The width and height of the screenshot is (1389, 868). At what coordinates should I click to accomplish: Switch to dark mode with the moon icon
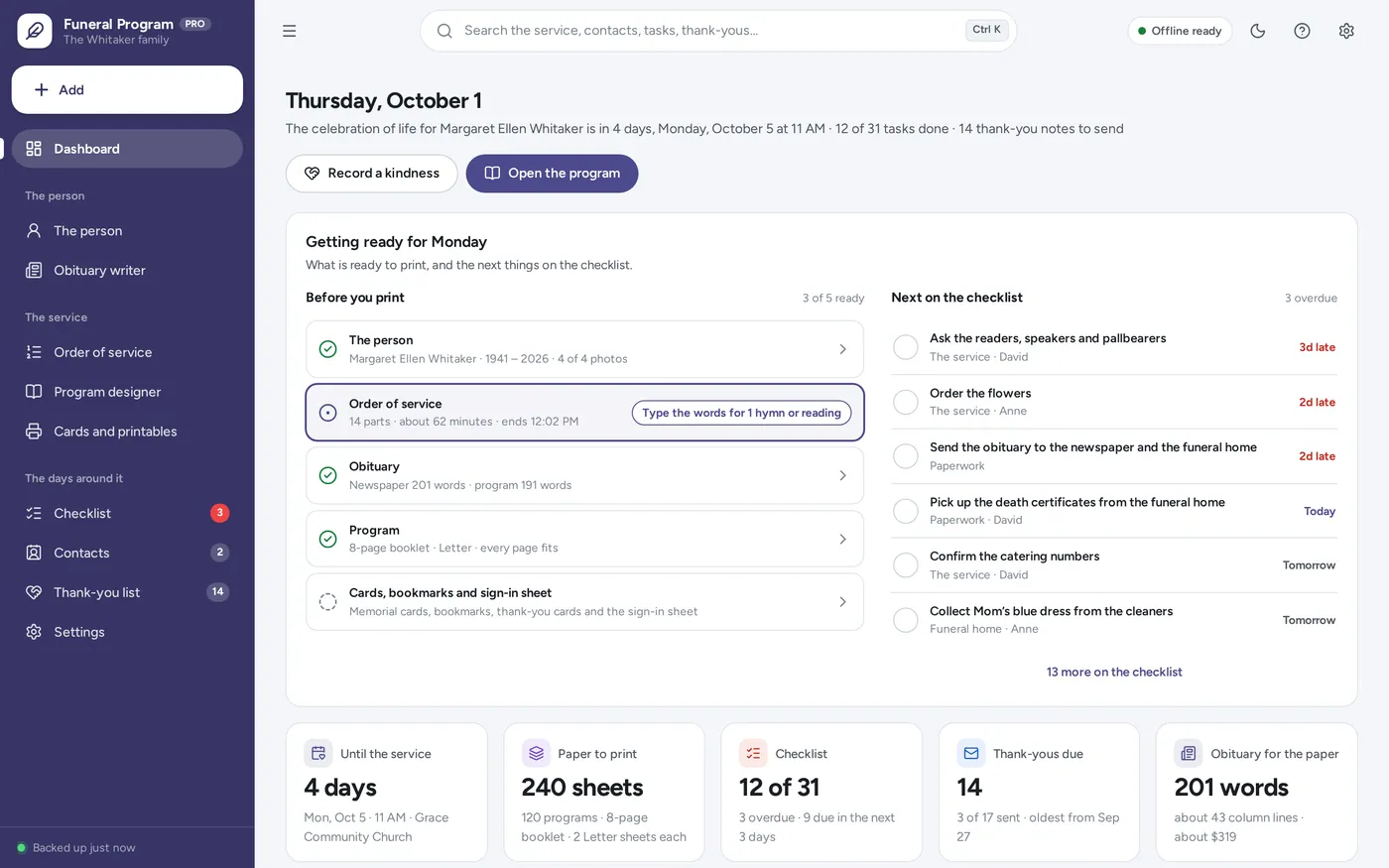pyautogui.click(x=1258, y=31)
